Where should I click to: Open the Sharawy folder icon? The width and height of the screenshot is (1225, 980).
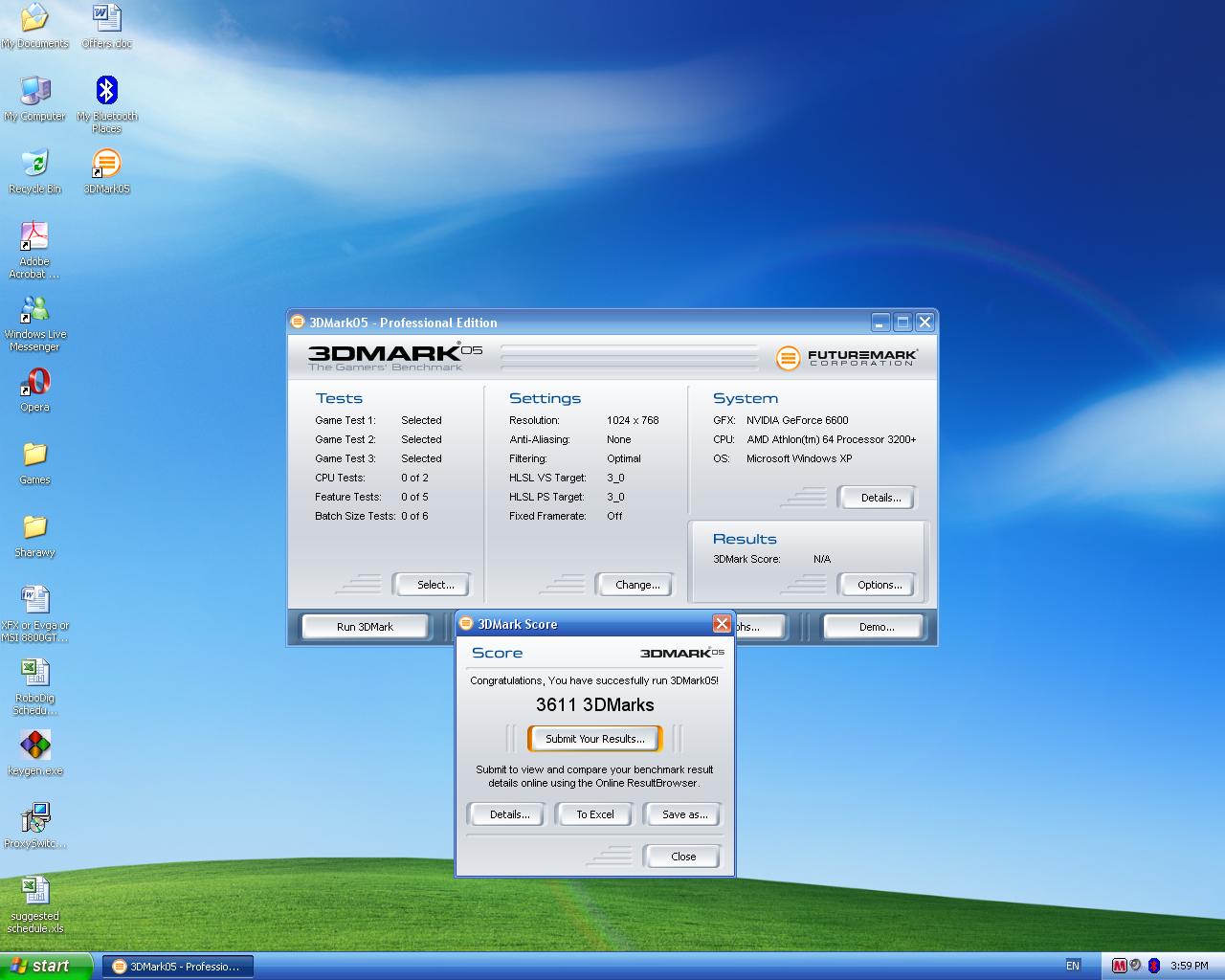(x=34, y=535)
